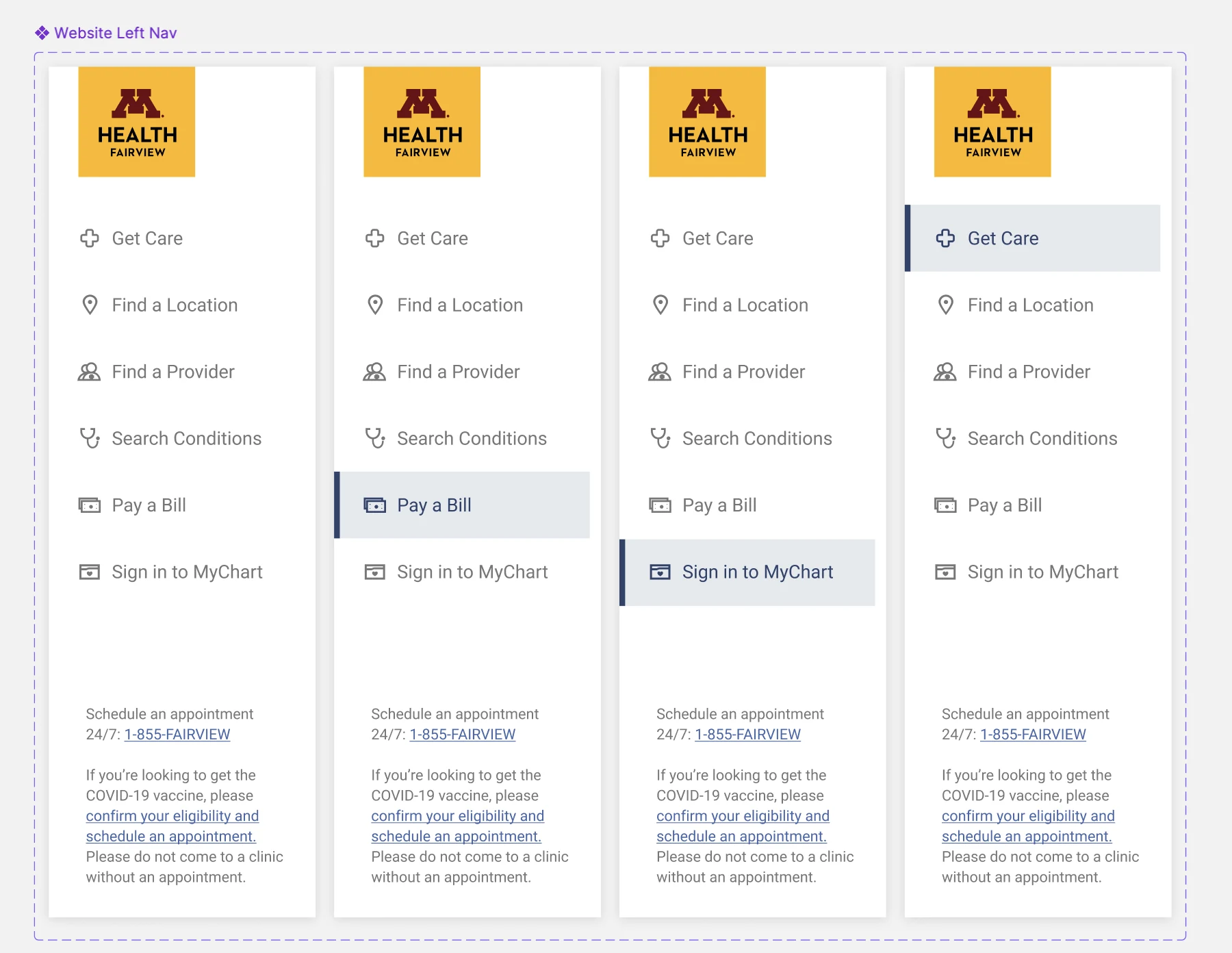
Task: Click the Get Care cross icon in third panel
Action: [x=660, y=238]
